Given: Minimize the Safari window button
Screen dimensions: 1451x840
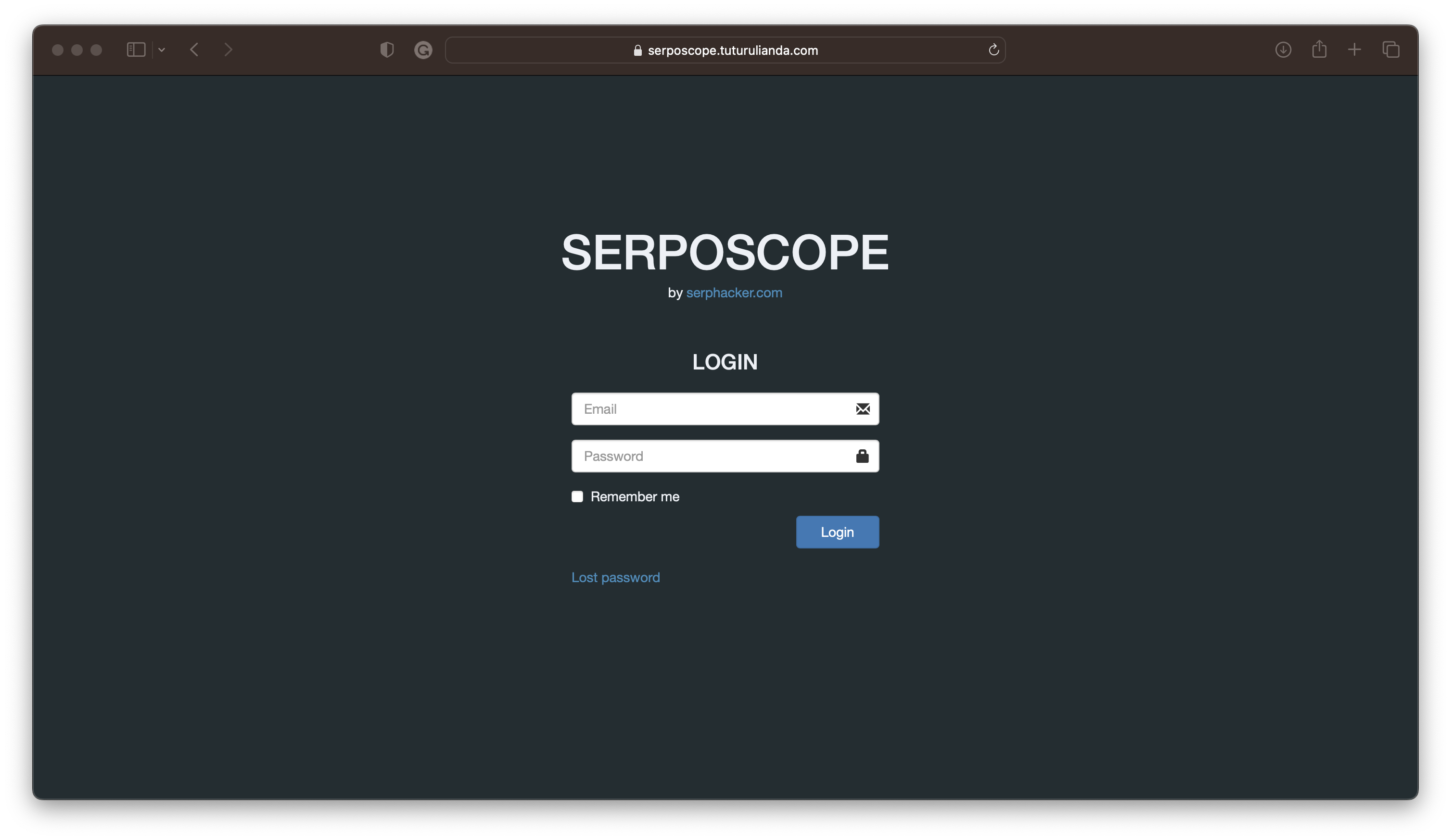Looking at the screenshot, I should (76, 50).
